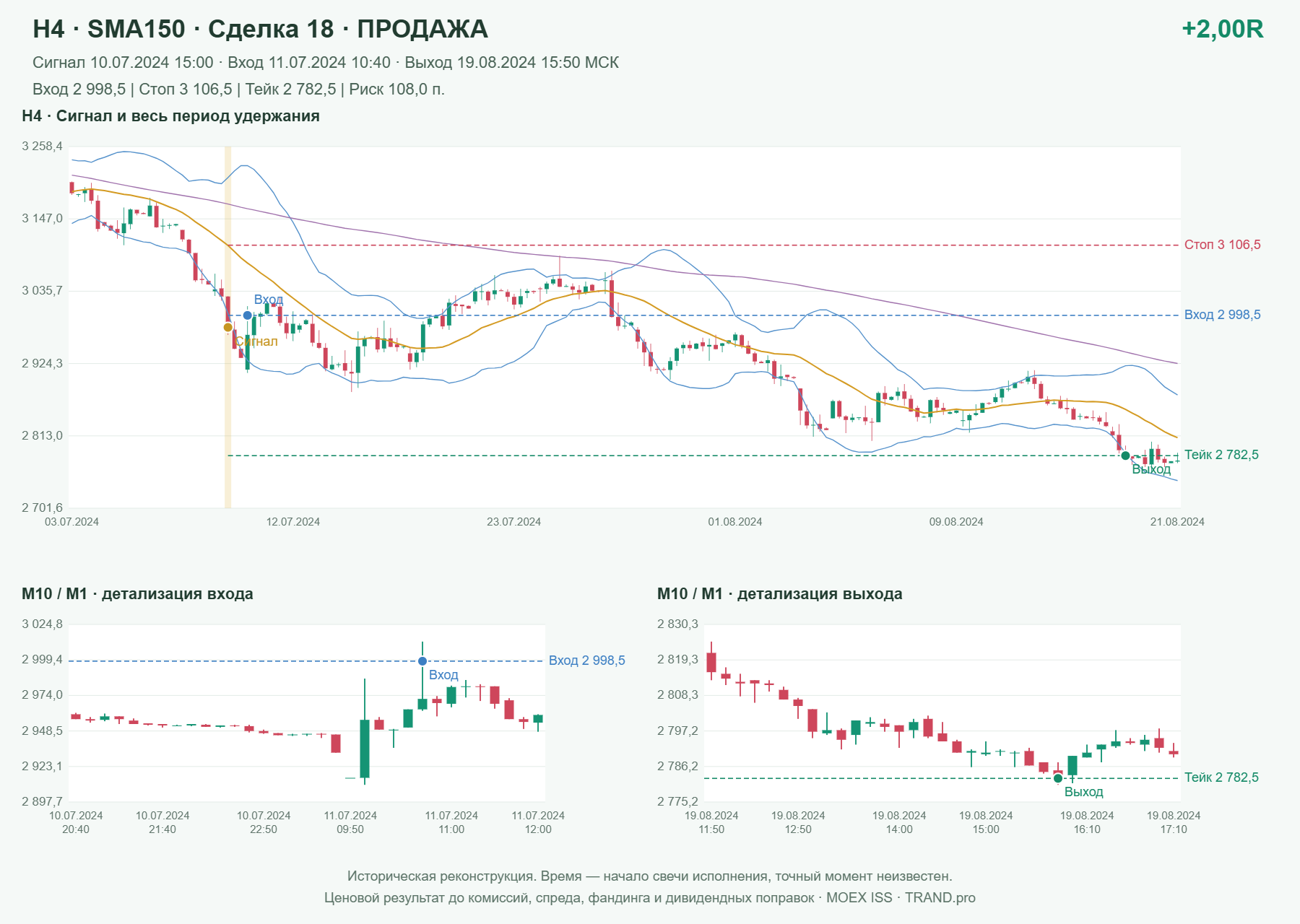Click the blue entry marker on H4 chart
Screen dimensions: 1300x924
click(247, 315)
